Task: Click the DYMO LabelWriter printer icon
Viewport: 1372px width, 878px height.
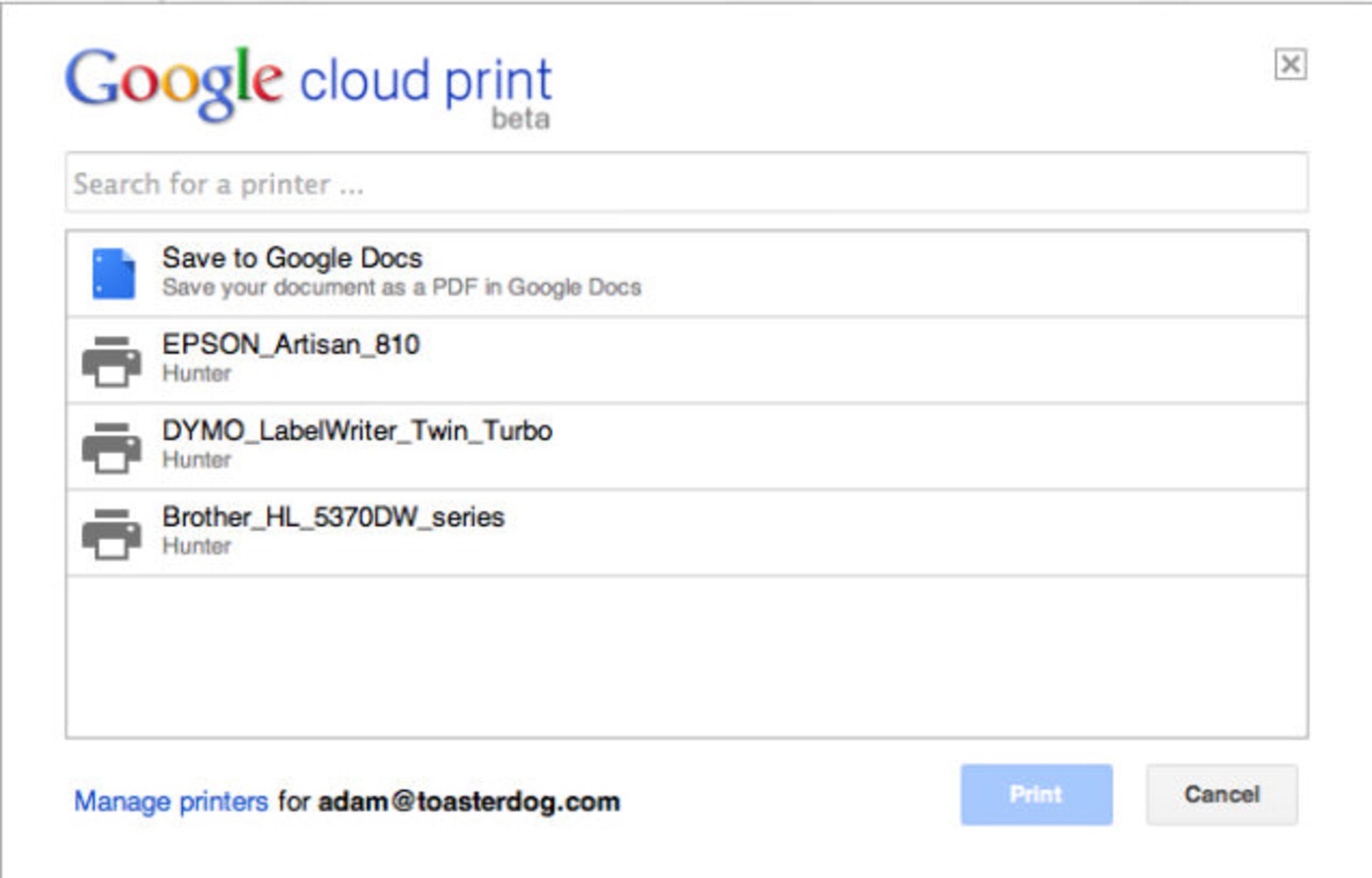Action: (111, 447)
